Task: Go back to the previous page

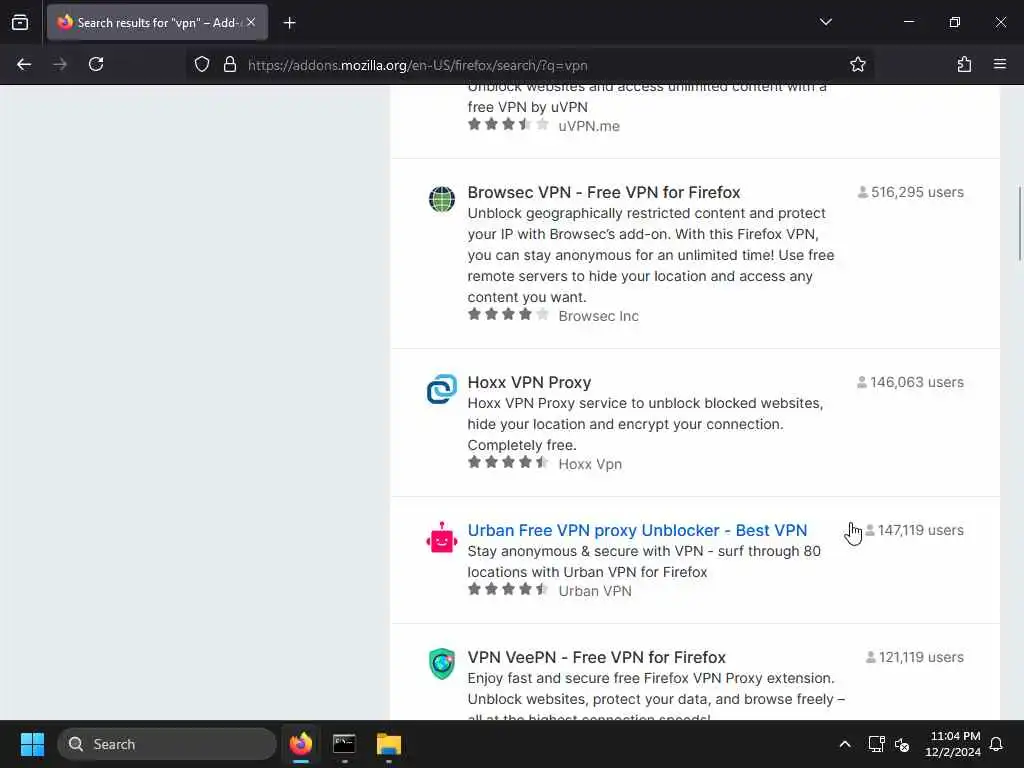Action: click(24, 64)
